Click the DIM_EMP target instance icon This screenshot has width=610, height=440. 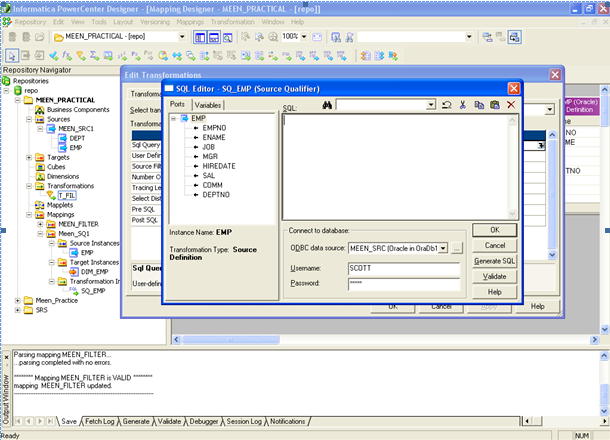pyautogui.click(x=74, y=272)
